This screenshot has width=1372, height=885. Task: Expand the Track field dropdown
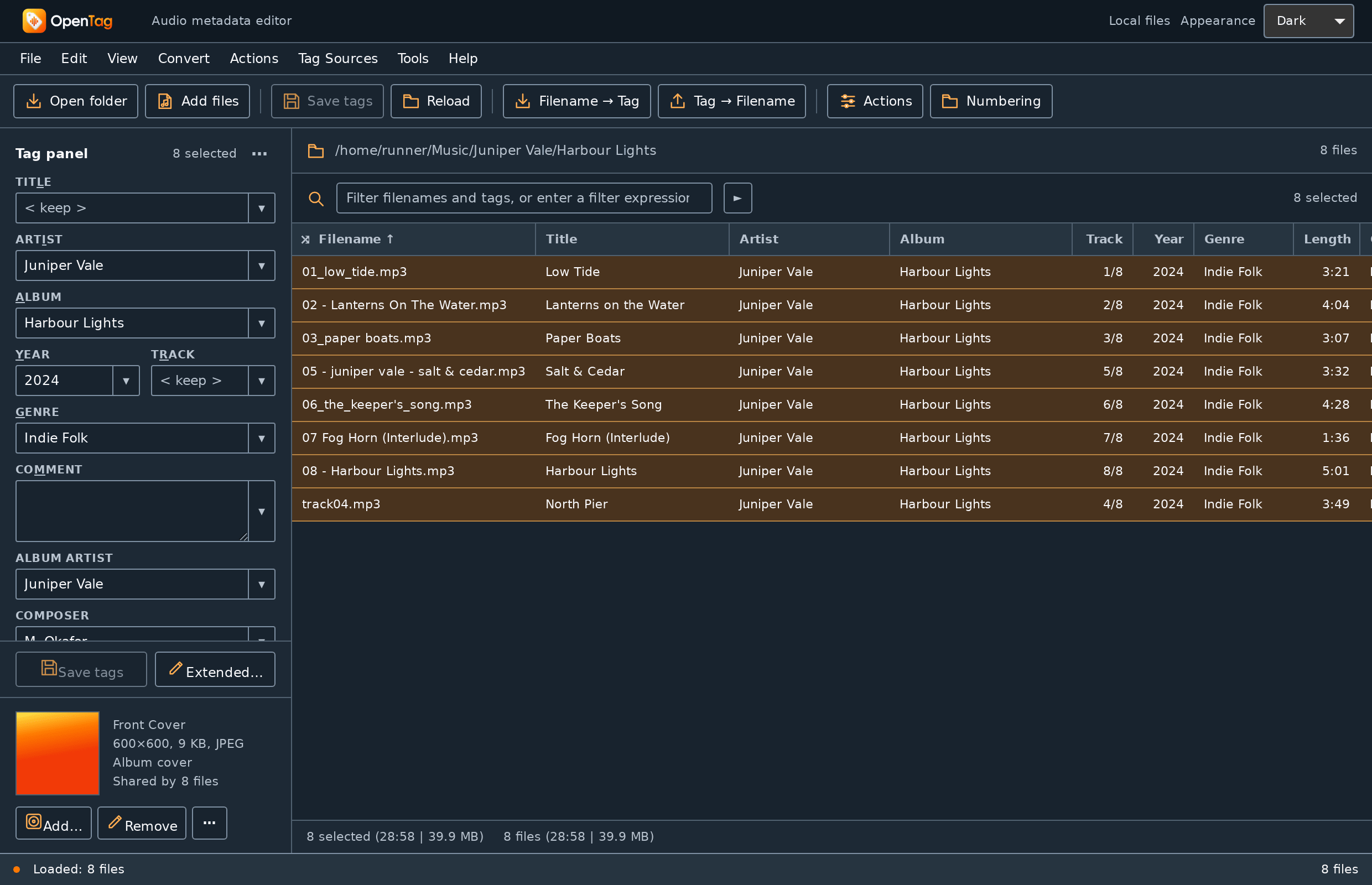262,381
